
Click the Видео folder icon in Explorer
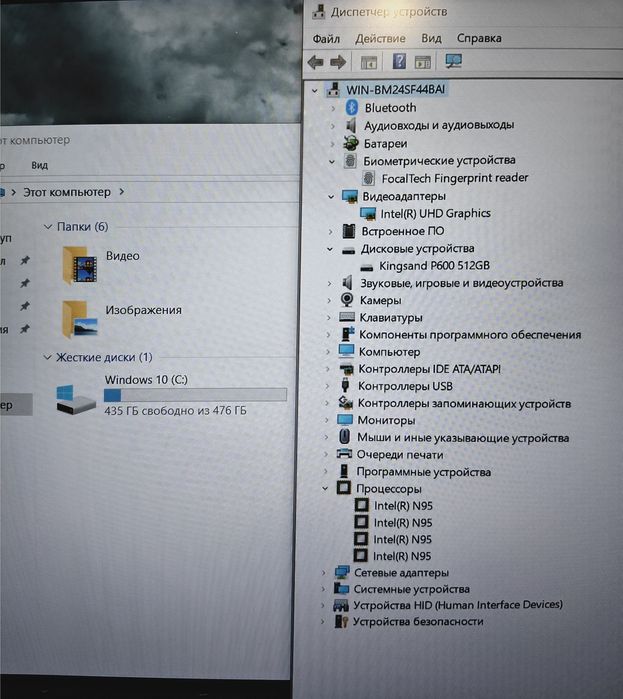pos(79,265)
